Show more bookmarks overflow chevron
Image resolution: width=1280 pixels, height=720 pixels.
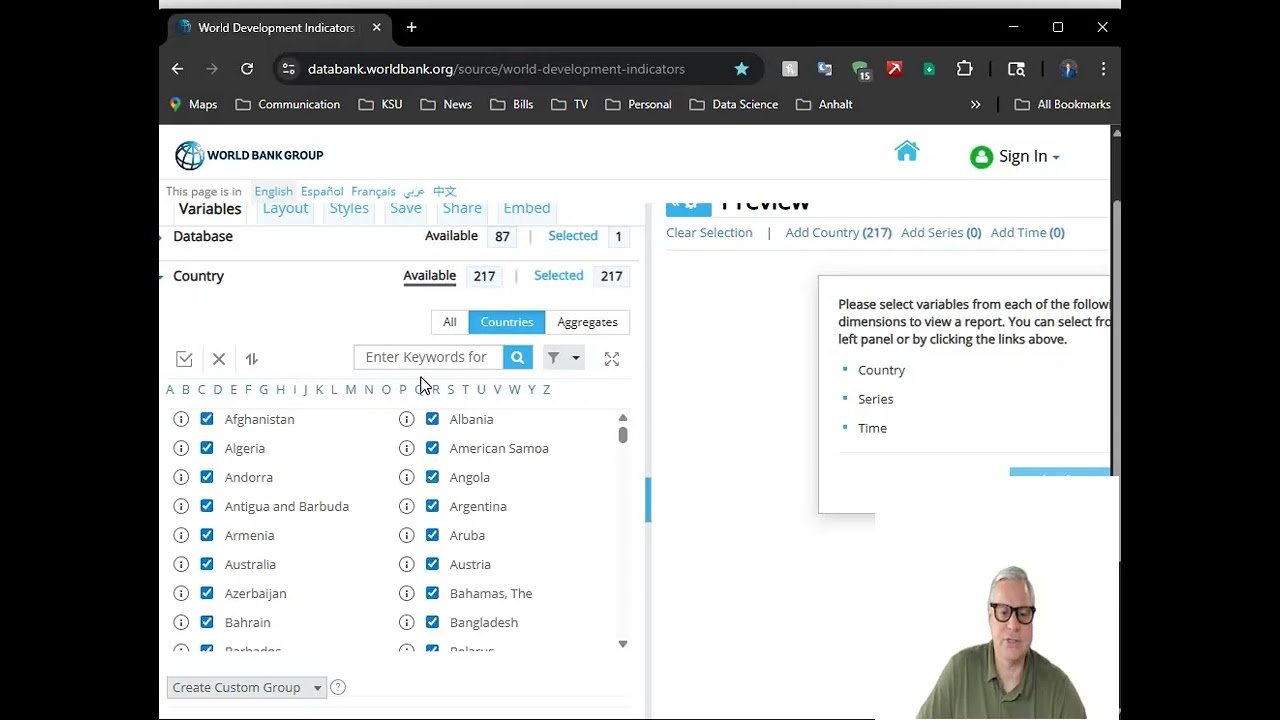975,104
